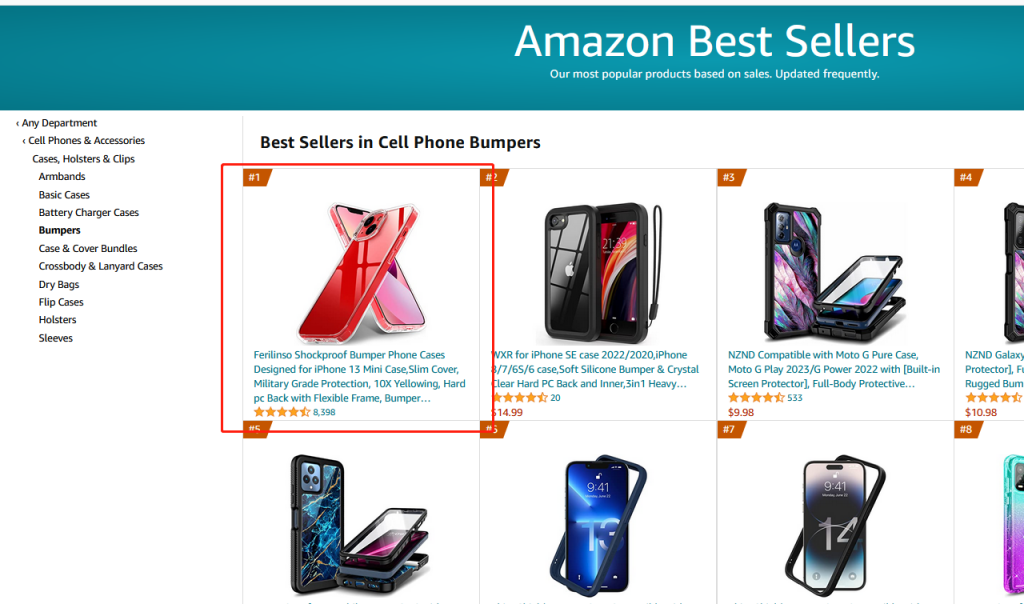The width and height of the screenshot is (1024, 604).
Task: Go up to Cell Phones & Accessories
Action: 84,140
